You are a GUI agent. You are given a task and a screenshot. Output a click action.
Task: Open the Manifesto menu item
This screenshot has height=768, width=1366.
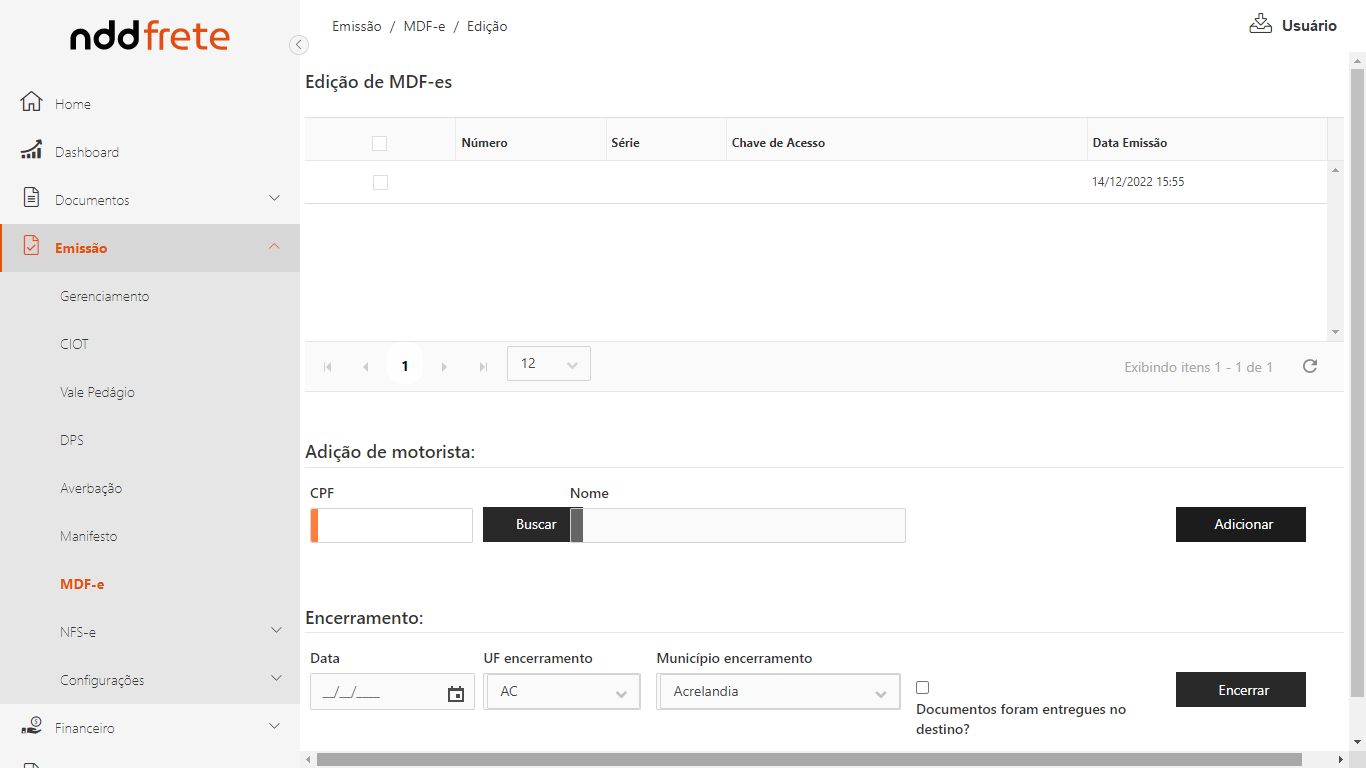pyautogui.click(x=88, y=536)
